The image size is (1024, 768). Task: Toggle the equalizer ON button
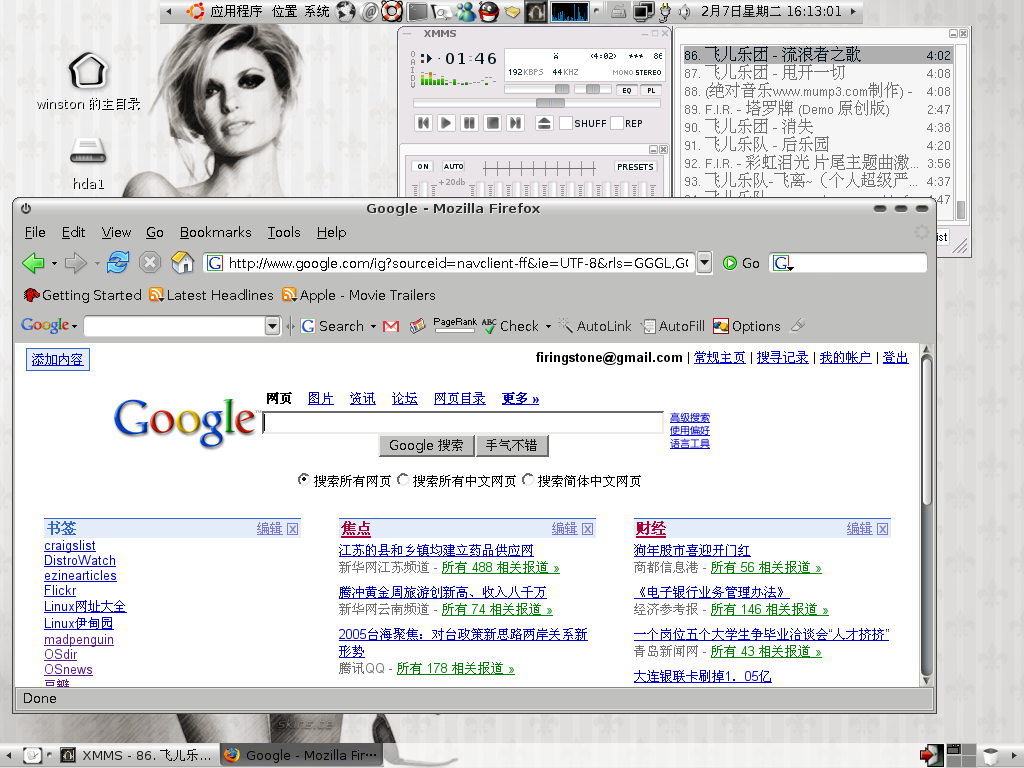click(423, 167)
